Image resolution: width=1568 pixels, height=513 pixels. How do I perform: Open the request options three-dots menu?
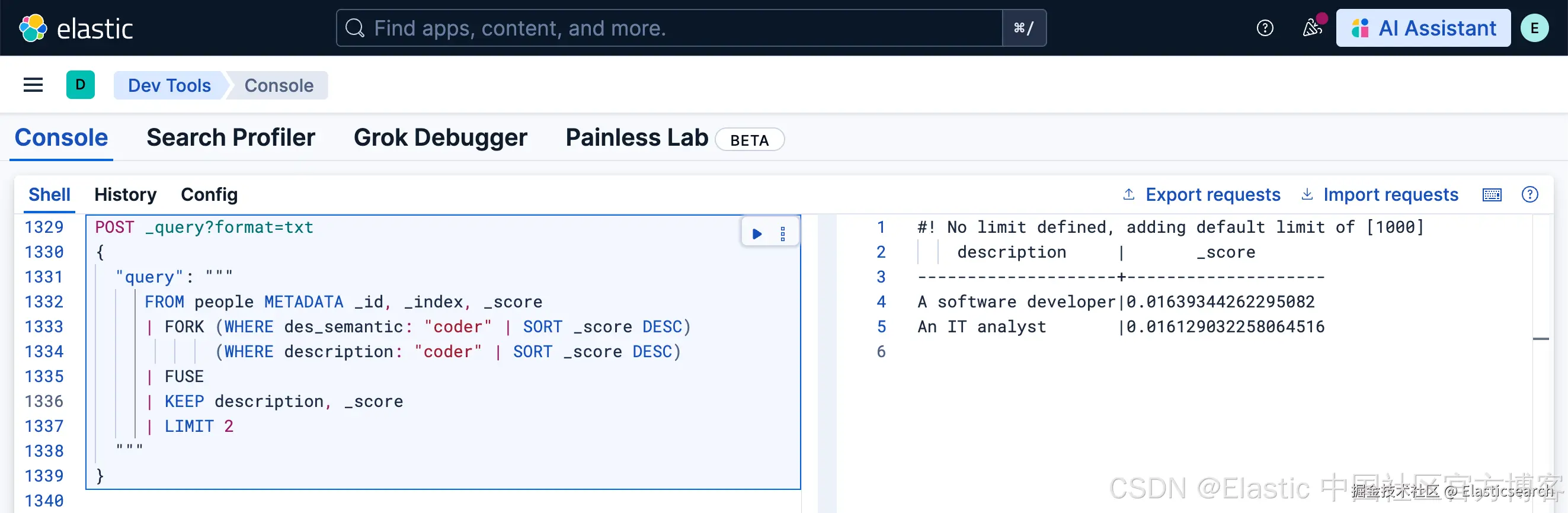click(x=783, y=233)
